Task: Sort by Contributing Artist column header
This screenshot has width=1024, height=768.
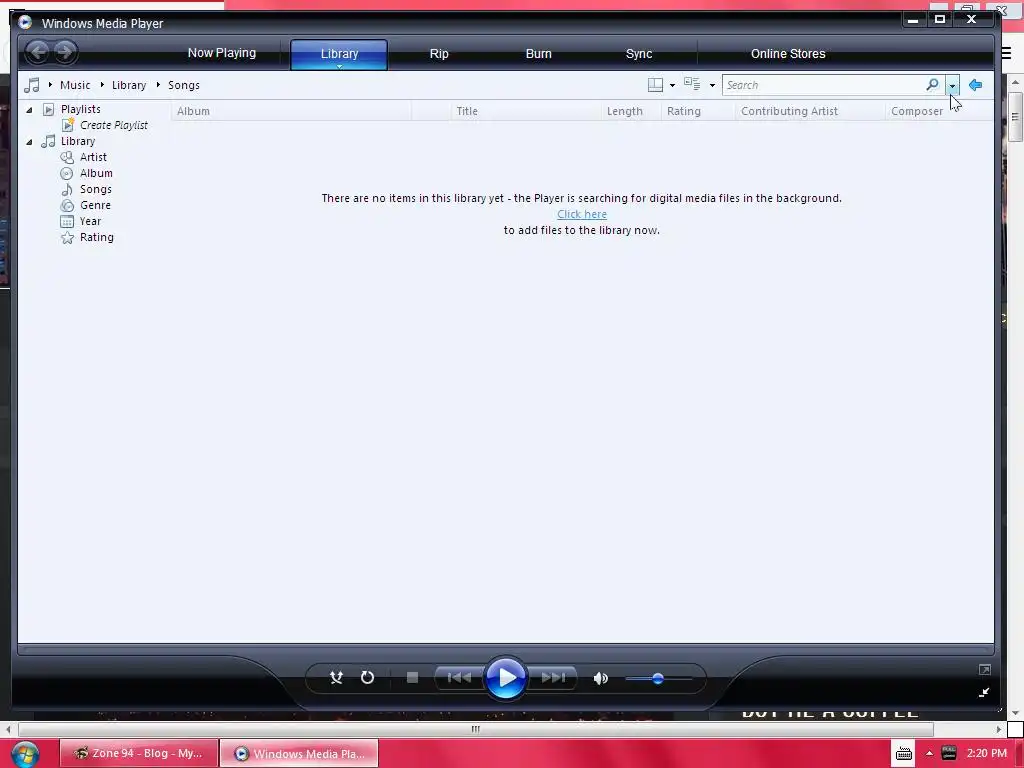Action: pos(810,111)
